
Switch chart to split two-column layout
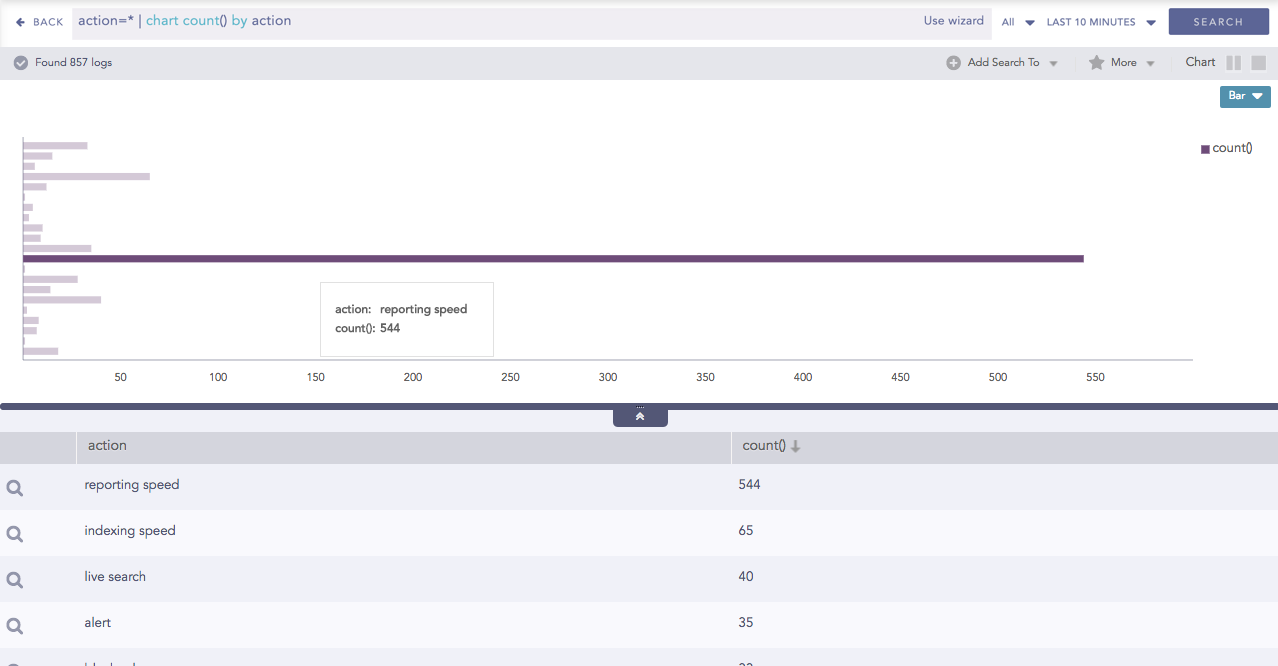(x=1233, y=63)
